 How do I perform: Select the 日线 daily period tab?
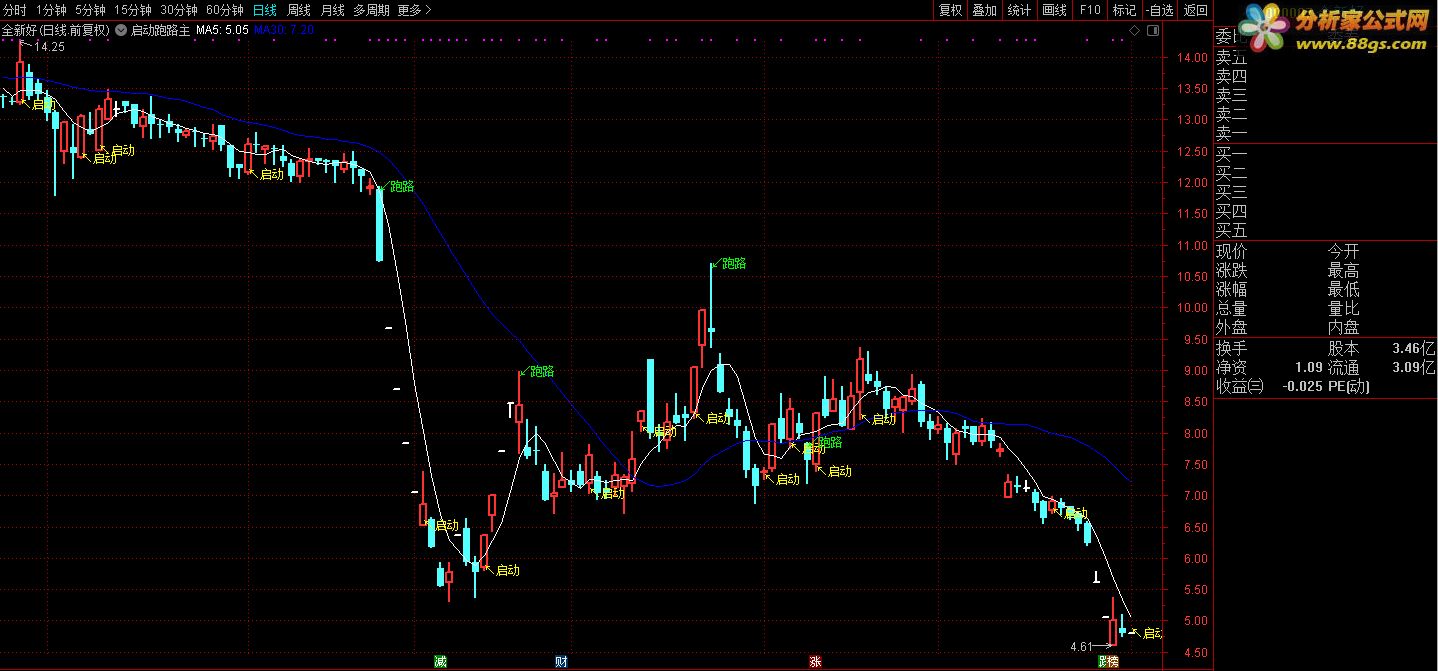pyautogui.click(x=264, y=10)
